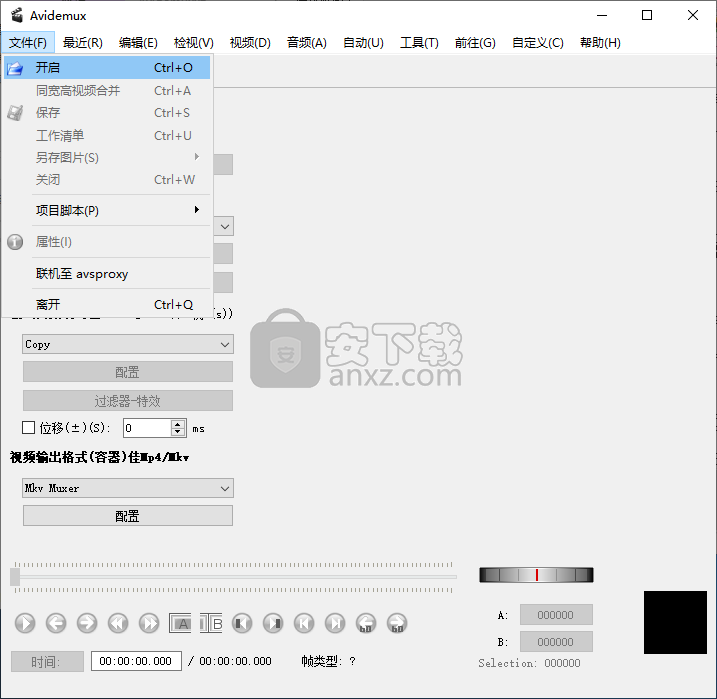Image resolution: width=717 pixels, height=699 pixels.
Task: Click the 过滤器-特效 button
Action: (128, 400)
